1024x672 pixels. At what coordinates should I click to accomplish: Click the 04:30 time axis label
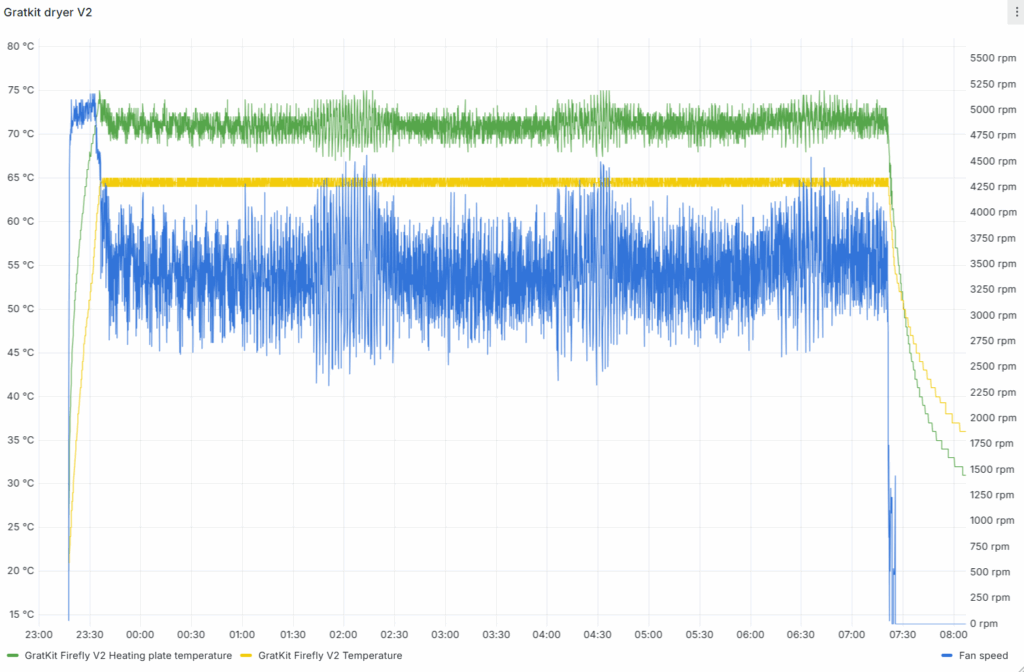(x=597, y=635)
